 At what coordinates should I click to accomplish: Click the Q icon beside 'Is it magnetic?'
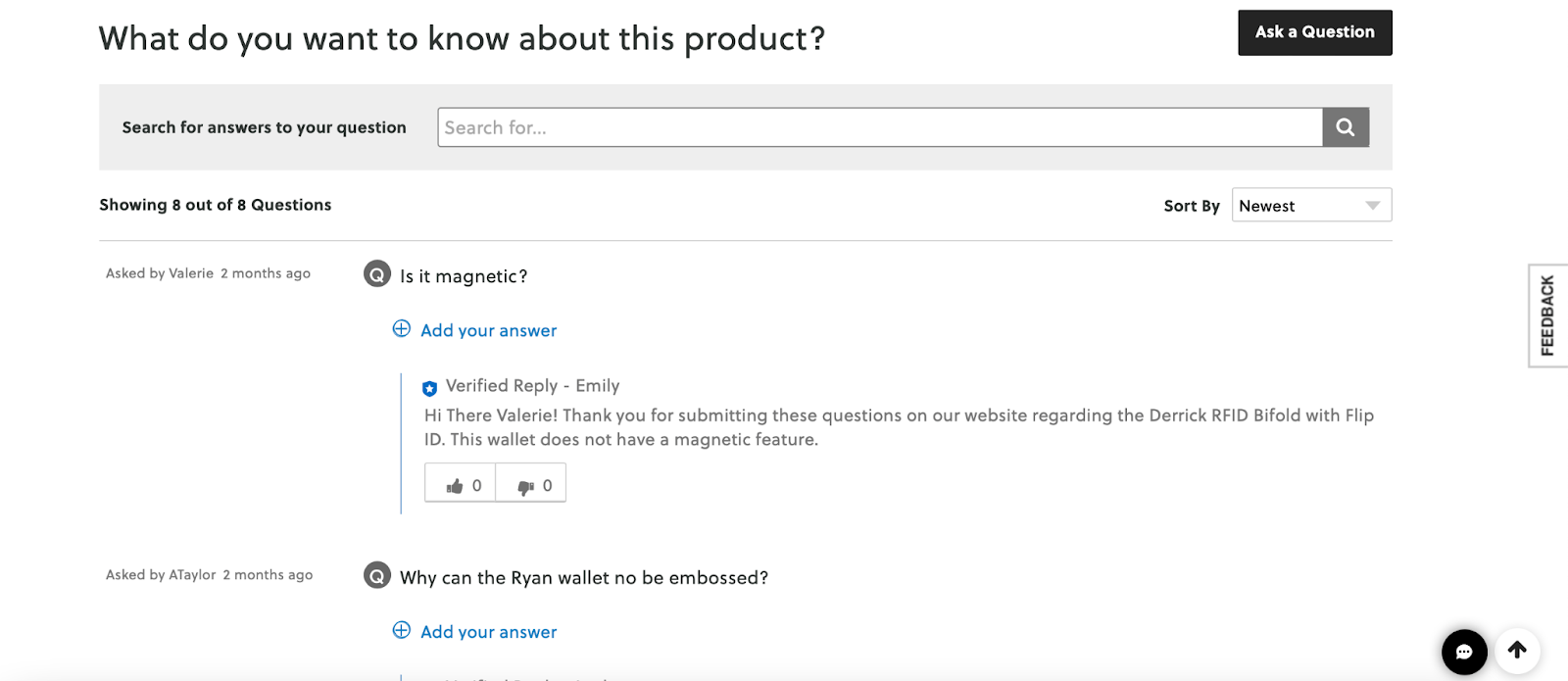[377, 274]
